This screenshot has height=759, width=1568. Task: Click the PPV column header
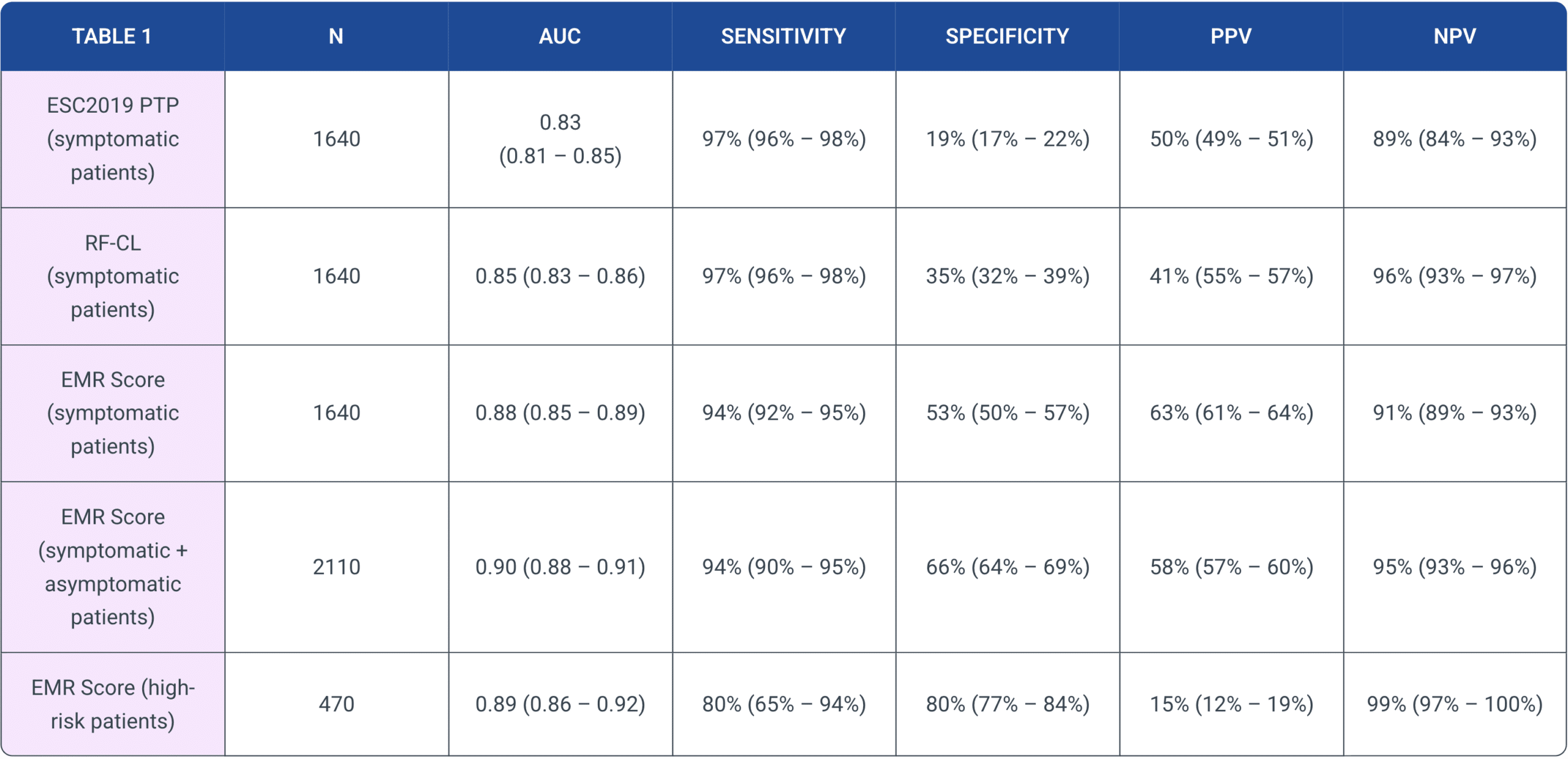1231,36
